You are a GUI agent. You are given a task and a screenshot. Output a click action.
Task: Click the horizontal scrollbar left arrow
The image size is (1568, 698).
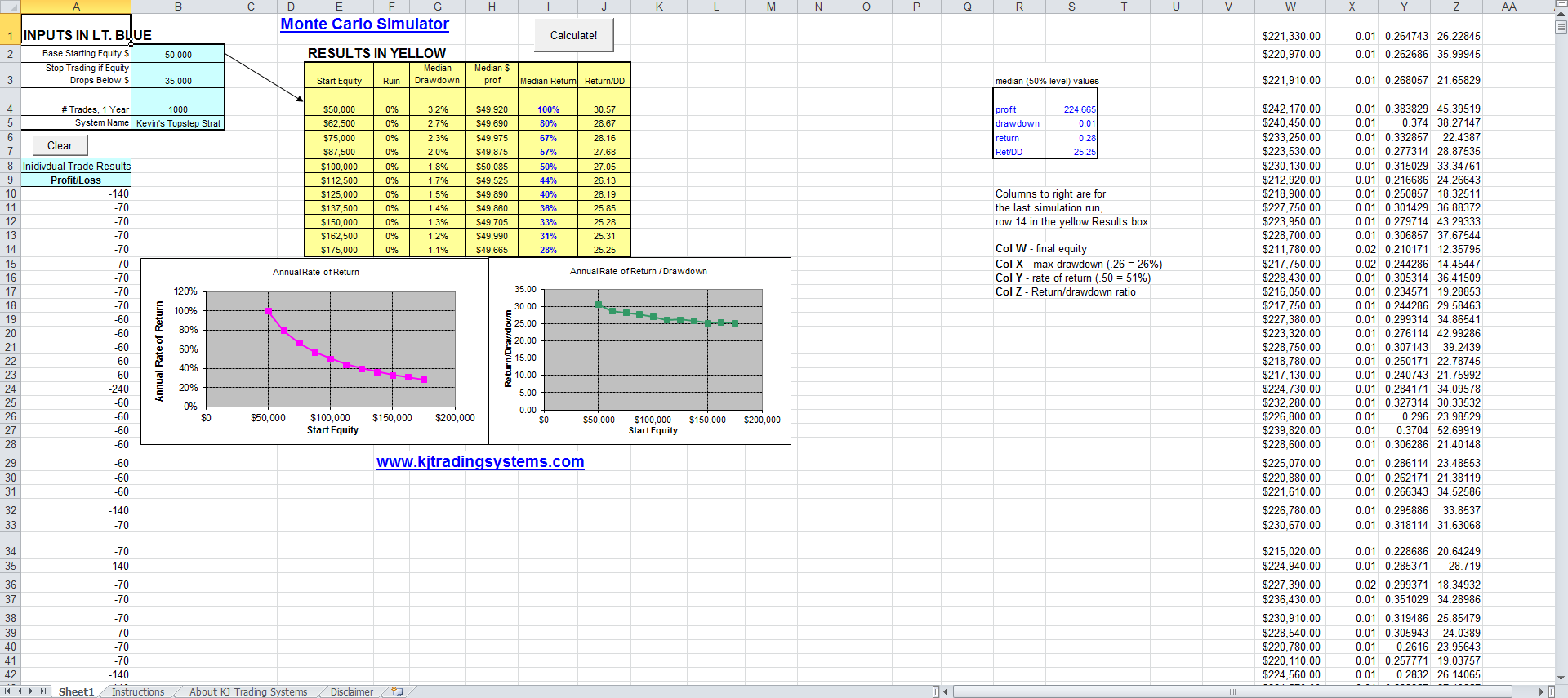(x=946, y=691)
